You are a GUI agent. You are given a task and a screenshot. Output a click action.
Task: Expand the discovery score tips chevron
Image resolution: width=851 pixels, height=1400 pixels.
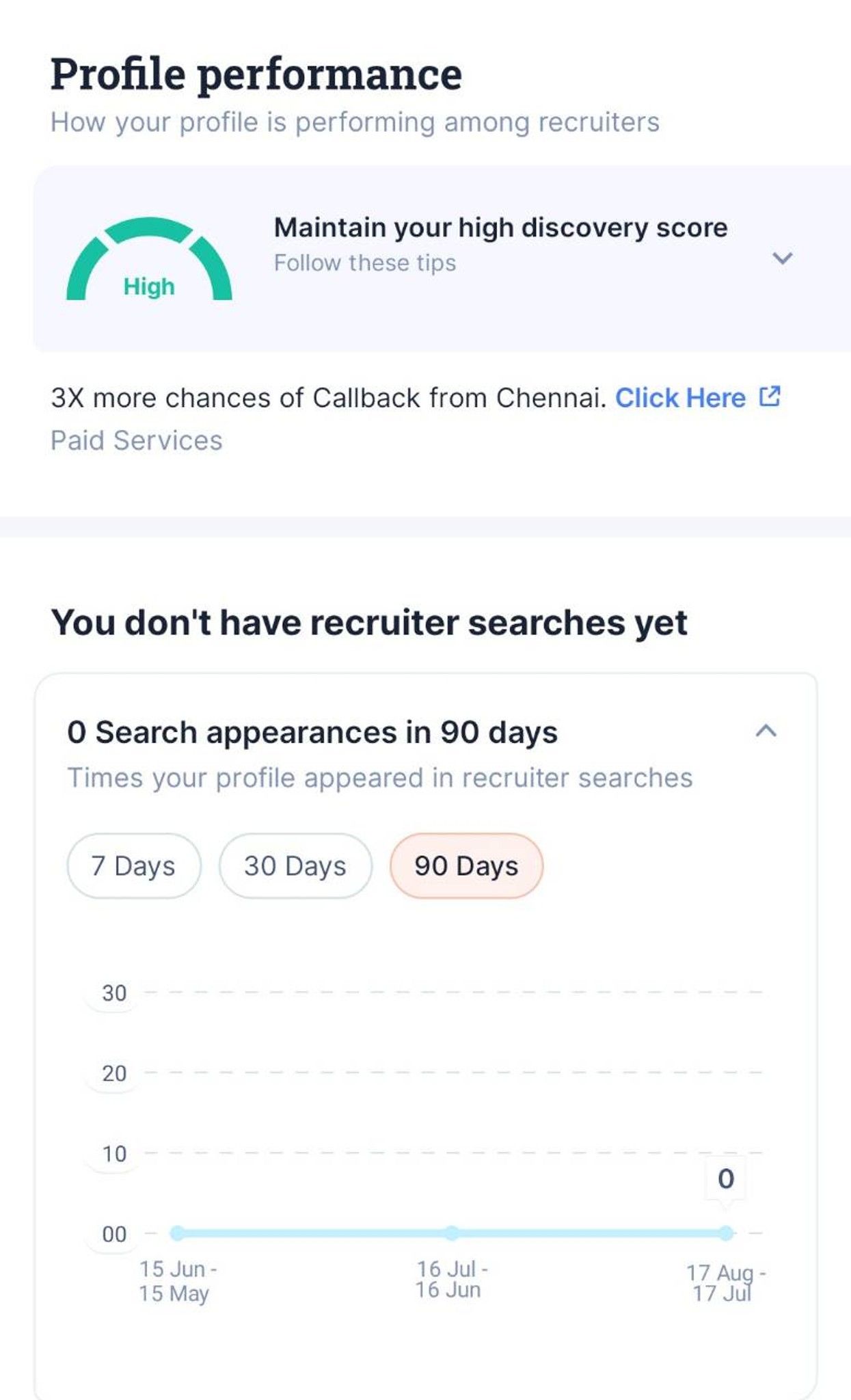(782, 258)
